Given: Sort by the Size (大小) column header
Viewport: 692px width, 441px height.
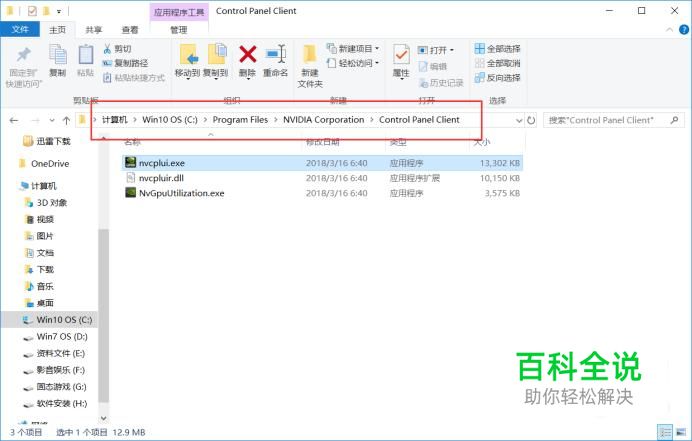Looking at the screenshot, I should pos(481,142).
